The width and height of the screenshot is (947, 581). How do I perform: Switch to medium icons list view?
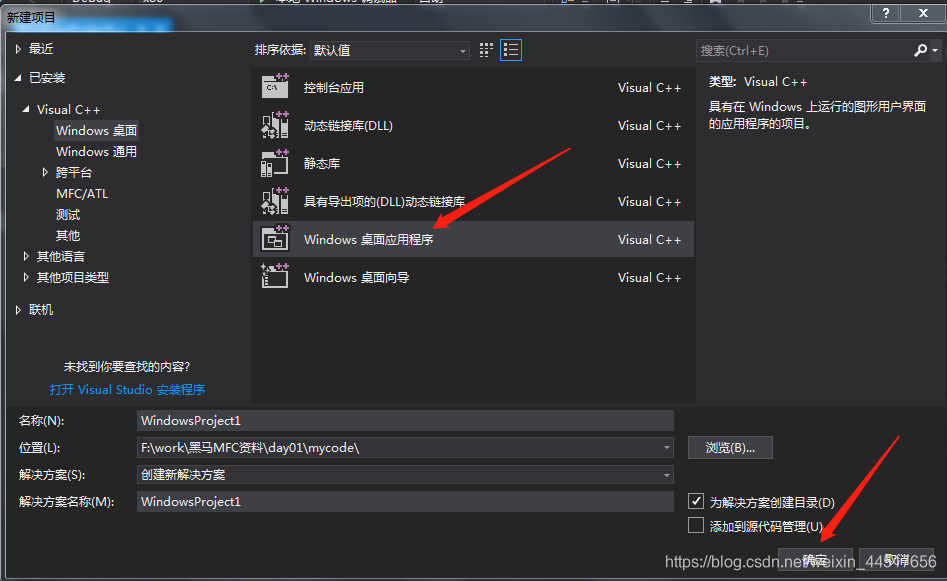511,50
